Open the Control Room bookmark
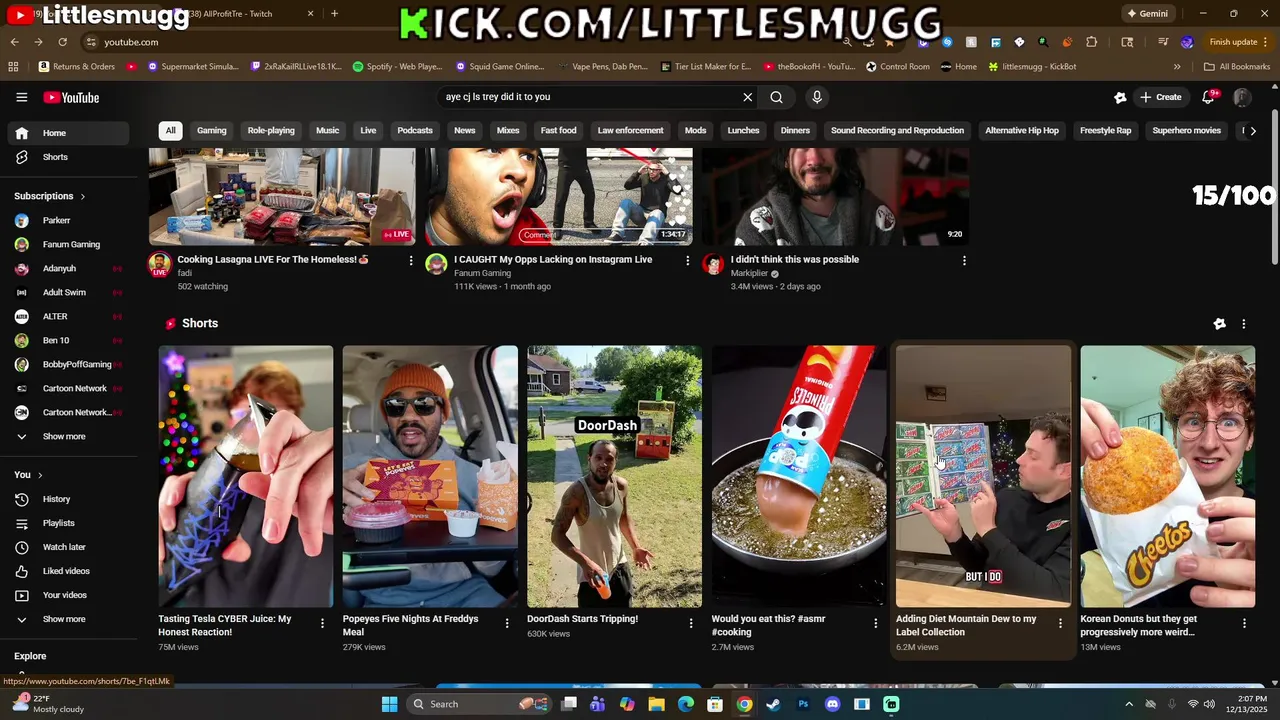 (897, 67)
